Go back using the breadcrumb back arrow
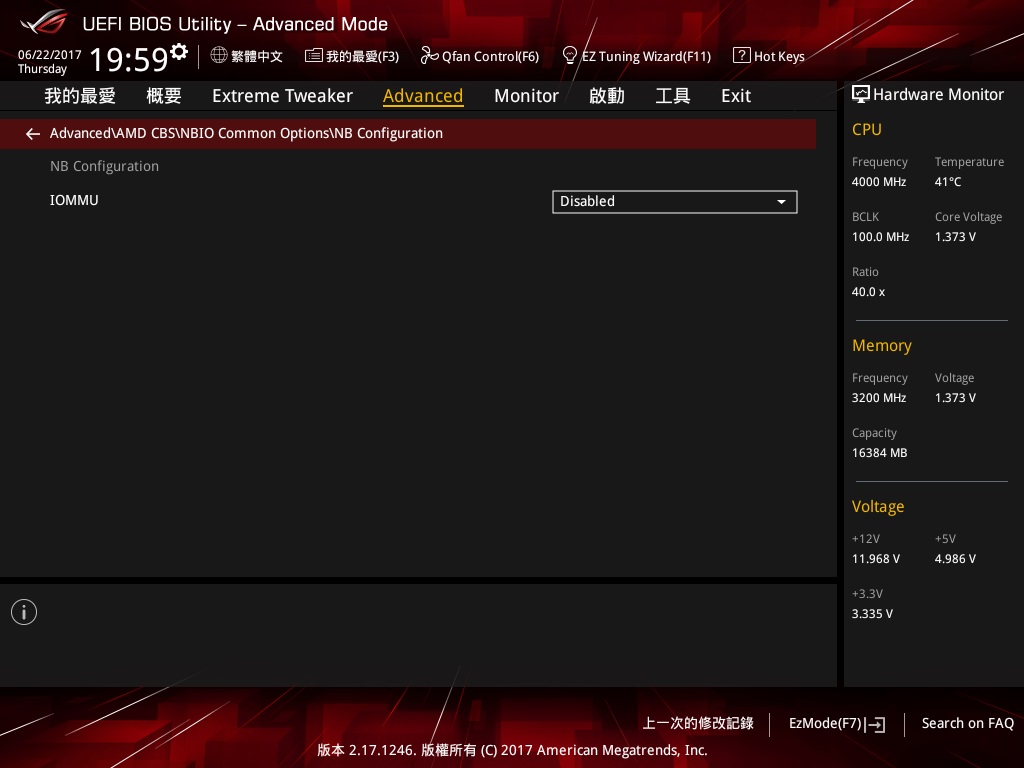The height and width of the screenshot is (768, 1024). [x=33, y=133]
